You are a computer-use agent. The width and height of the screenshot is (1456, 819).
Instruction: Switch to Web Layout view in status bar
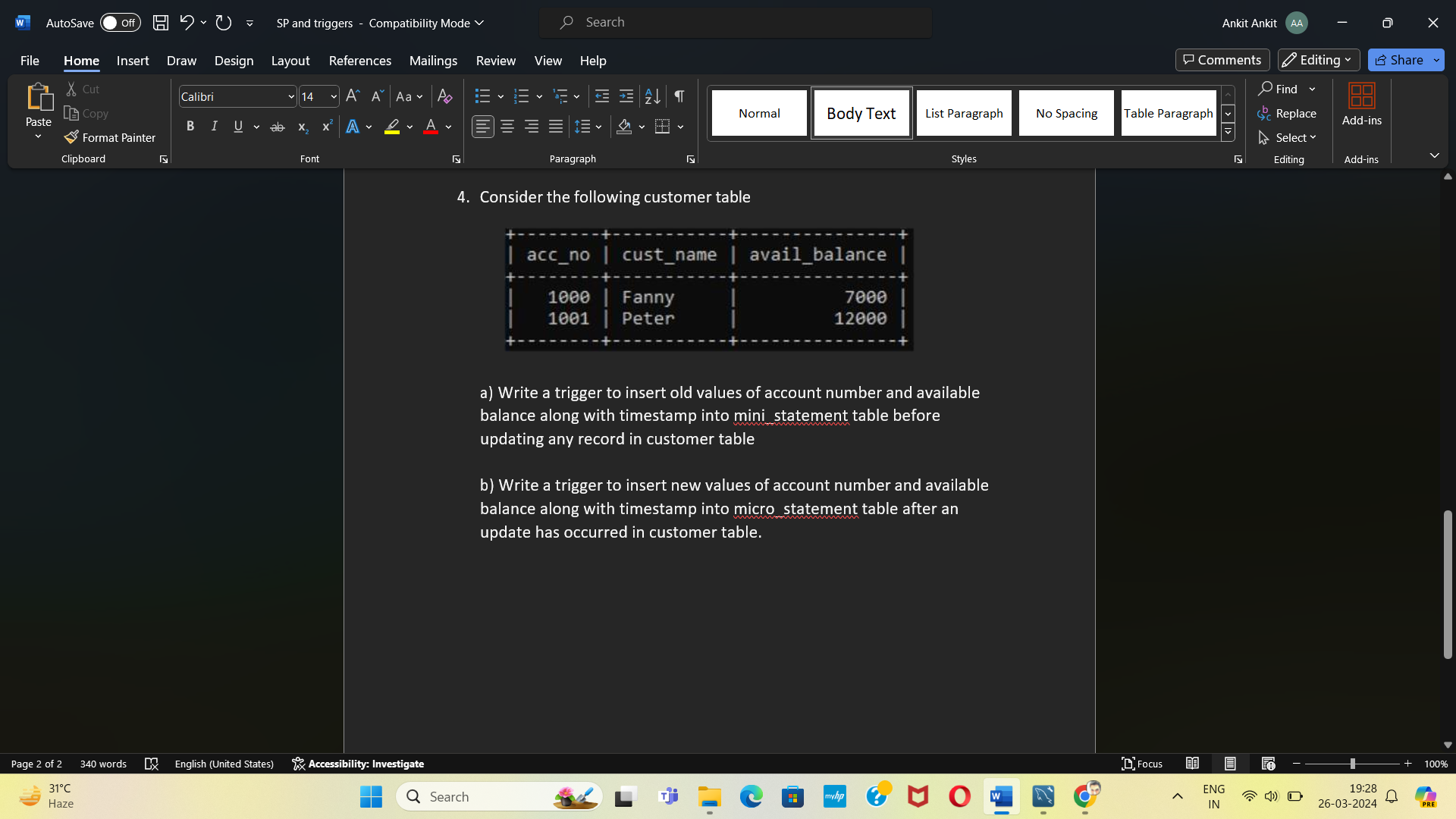coord(1268,764)
